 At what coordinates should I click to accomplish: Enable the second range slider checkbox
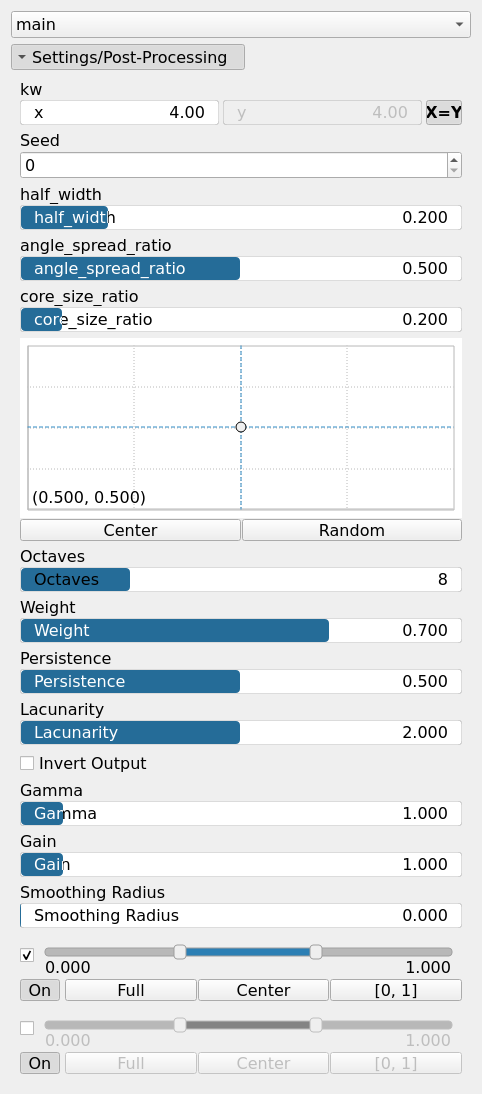pos(27,1028)
